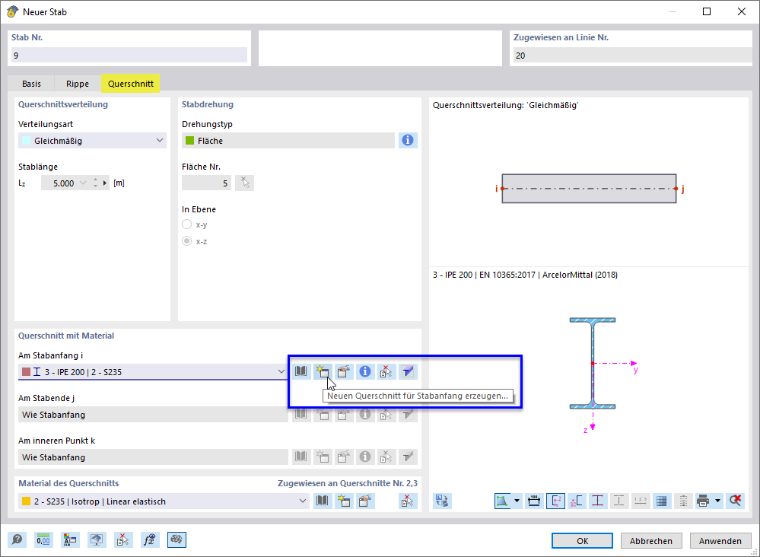
Task: Create a new material in Material des Querschnitts
Action: pos(344,501)
